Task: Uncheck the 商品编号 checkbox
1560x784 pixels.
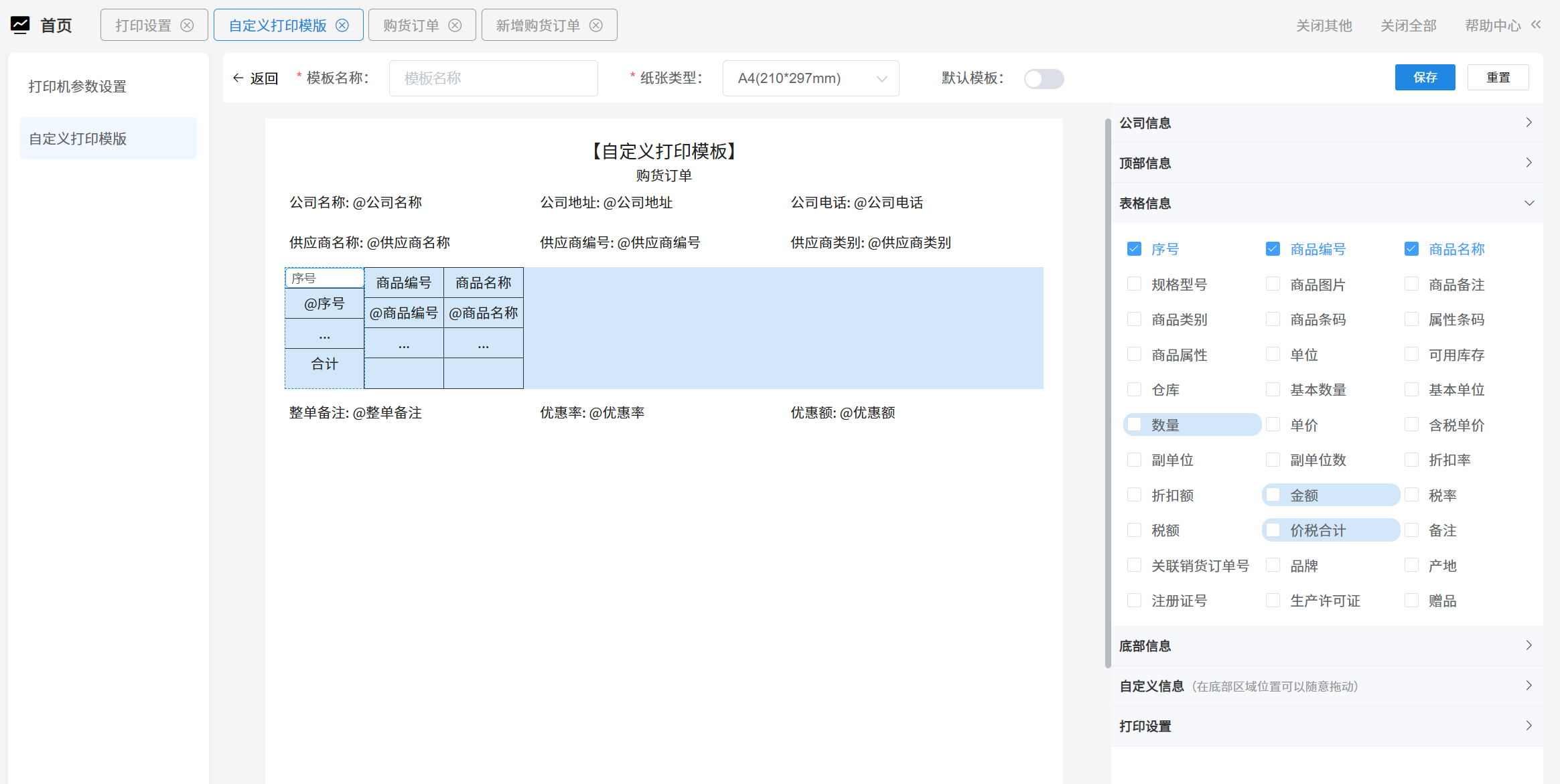Action: pyautogui.click(x=1273, y=249)
